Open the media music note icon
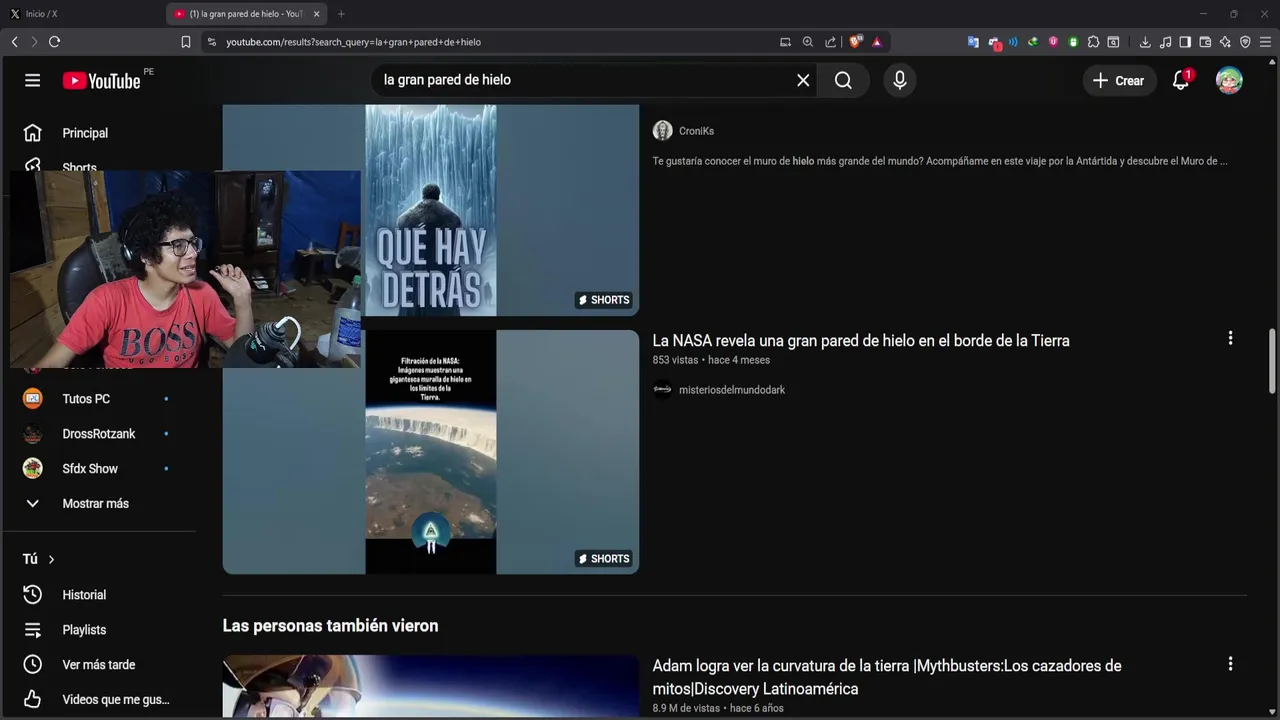Image resolution: width=1280 pixels, height=720 pixels. (x=1165, y=42)
